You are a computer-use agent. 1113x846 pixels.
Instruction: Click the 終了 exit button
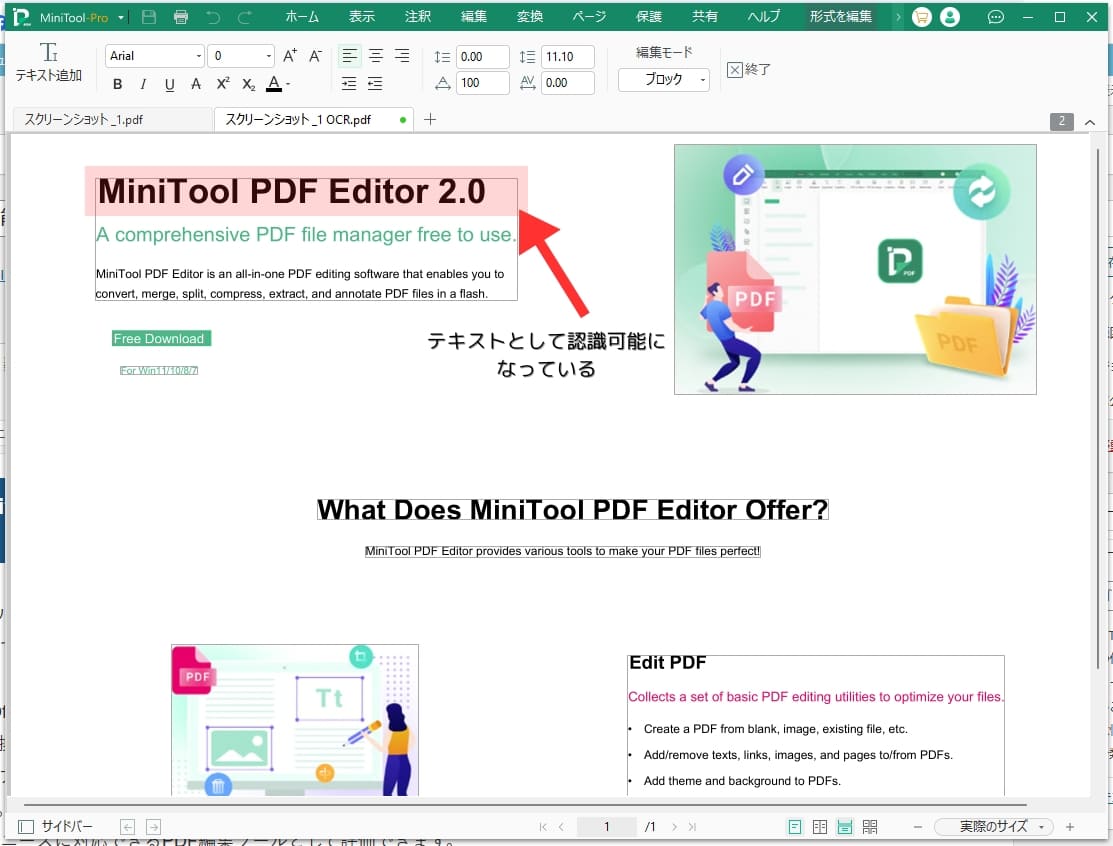coord(749,70)
